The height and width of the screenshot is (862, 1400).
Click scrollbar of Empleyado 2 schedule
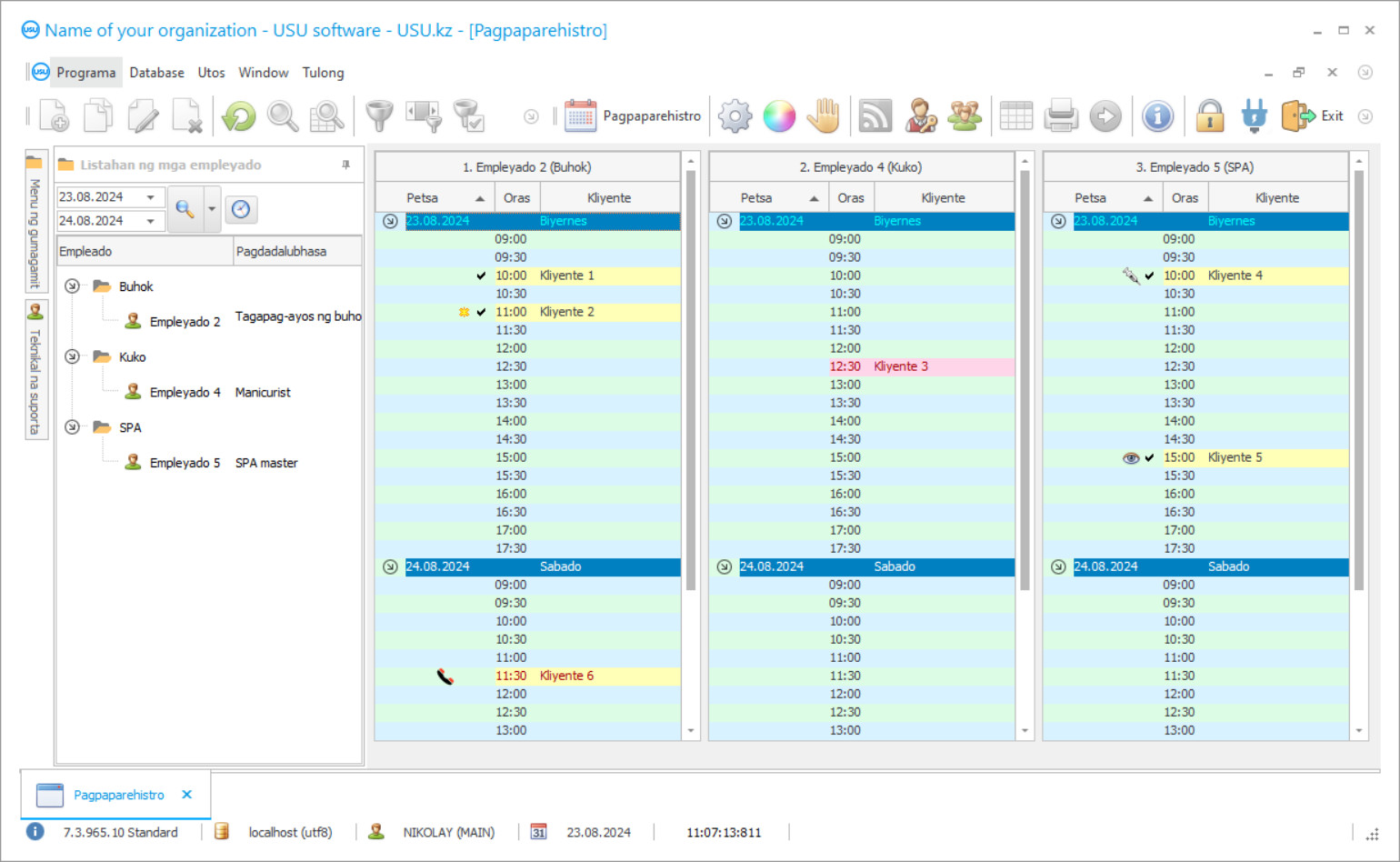(x=690, y=382)
